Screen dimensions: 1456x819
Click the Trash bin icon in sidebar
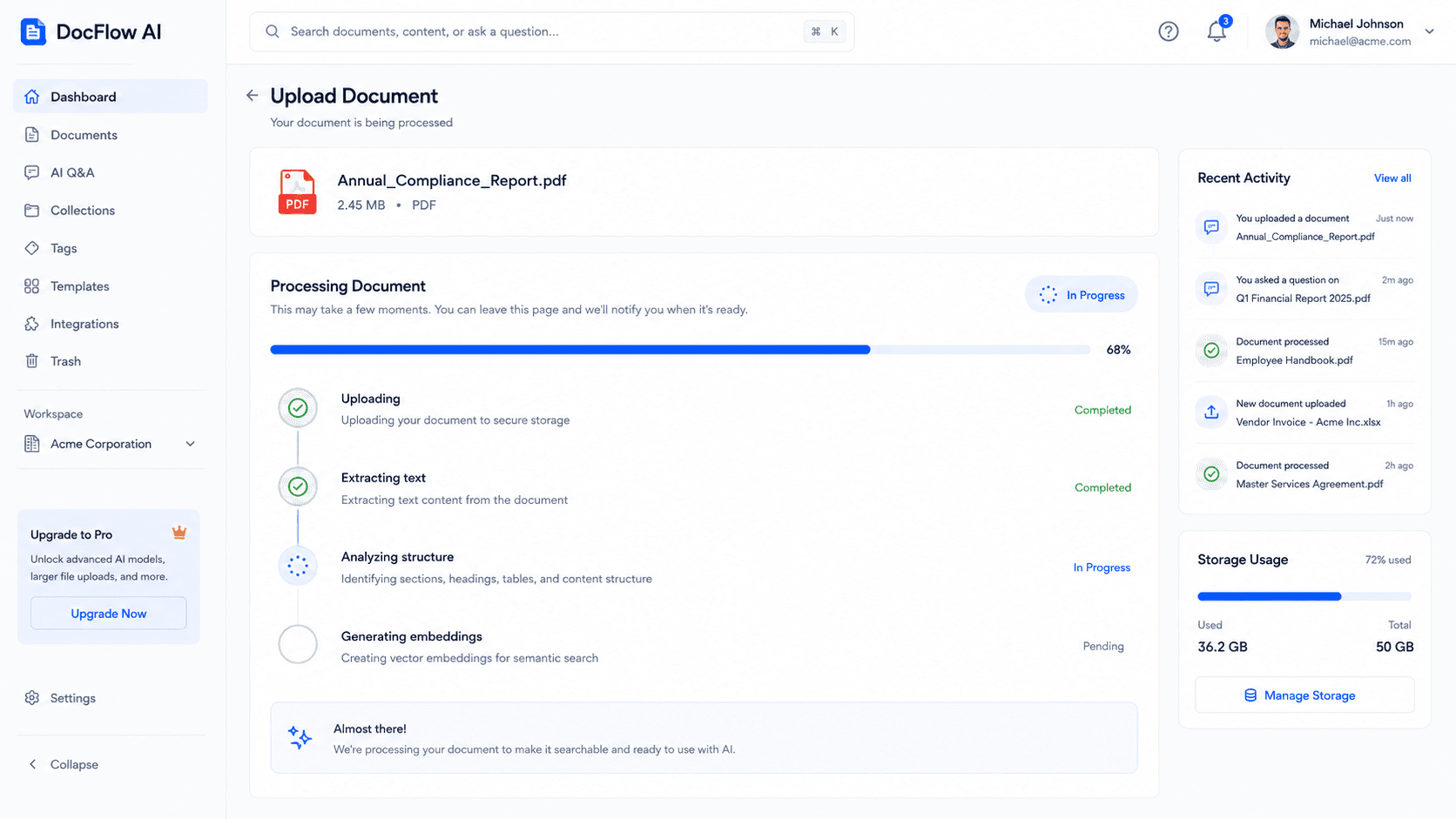pyautogui.click(x=32, y=361)
